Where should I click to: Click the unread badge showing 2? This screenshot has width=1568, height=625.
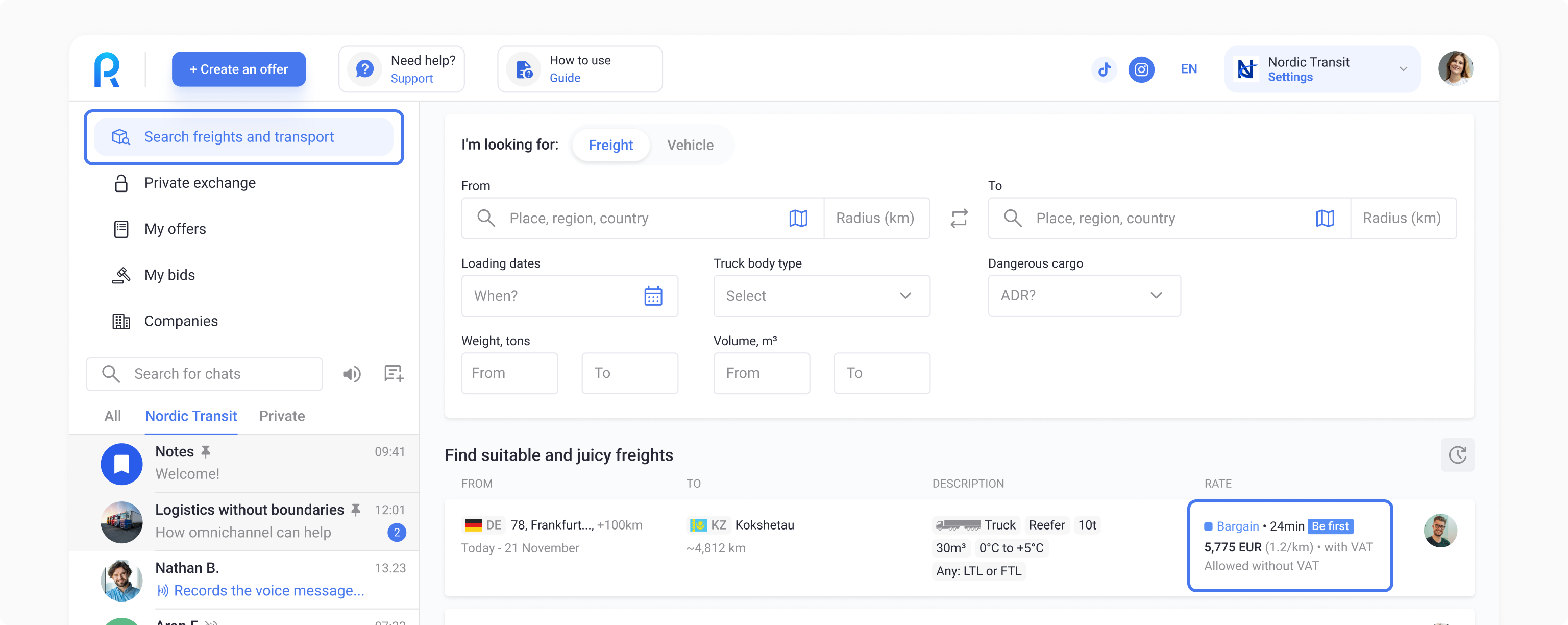coord(397,533)
